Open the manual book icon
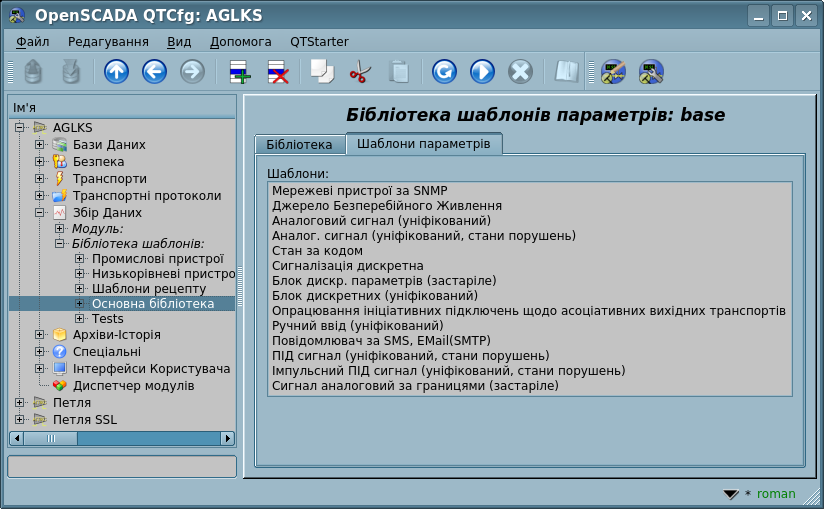This screenshot has height=509, width=824. pyautogui.click(x=567, y=72)
